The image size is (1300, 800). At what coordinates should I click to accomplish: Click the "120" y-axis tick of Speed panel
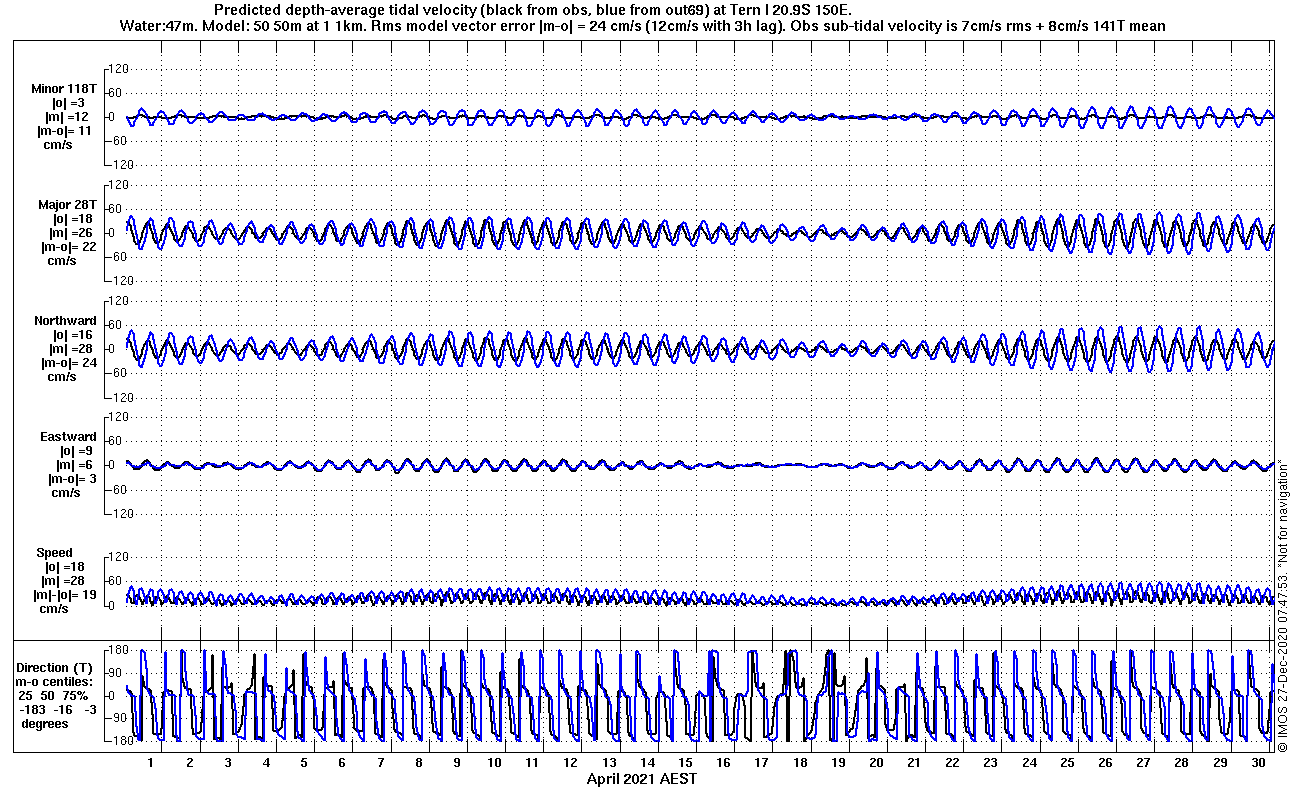119,557
